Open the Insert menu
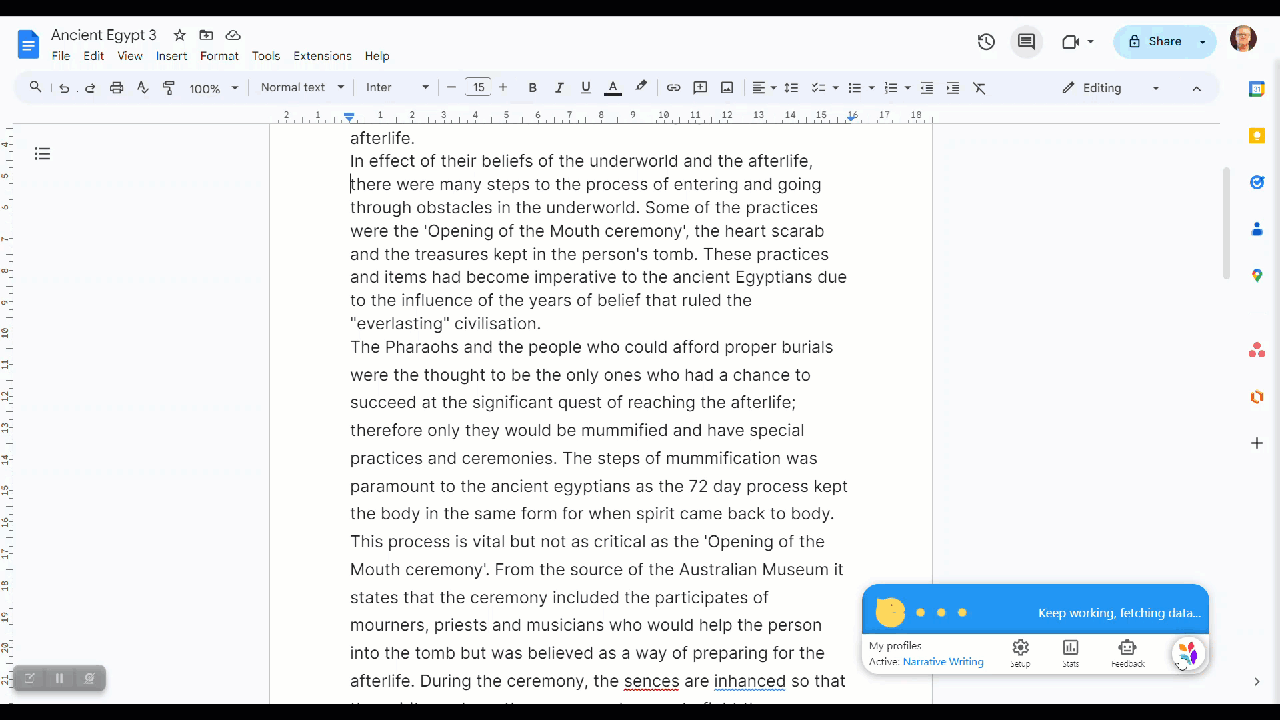The width and height of the screenshot is (1280, 720). coord(171,56)
